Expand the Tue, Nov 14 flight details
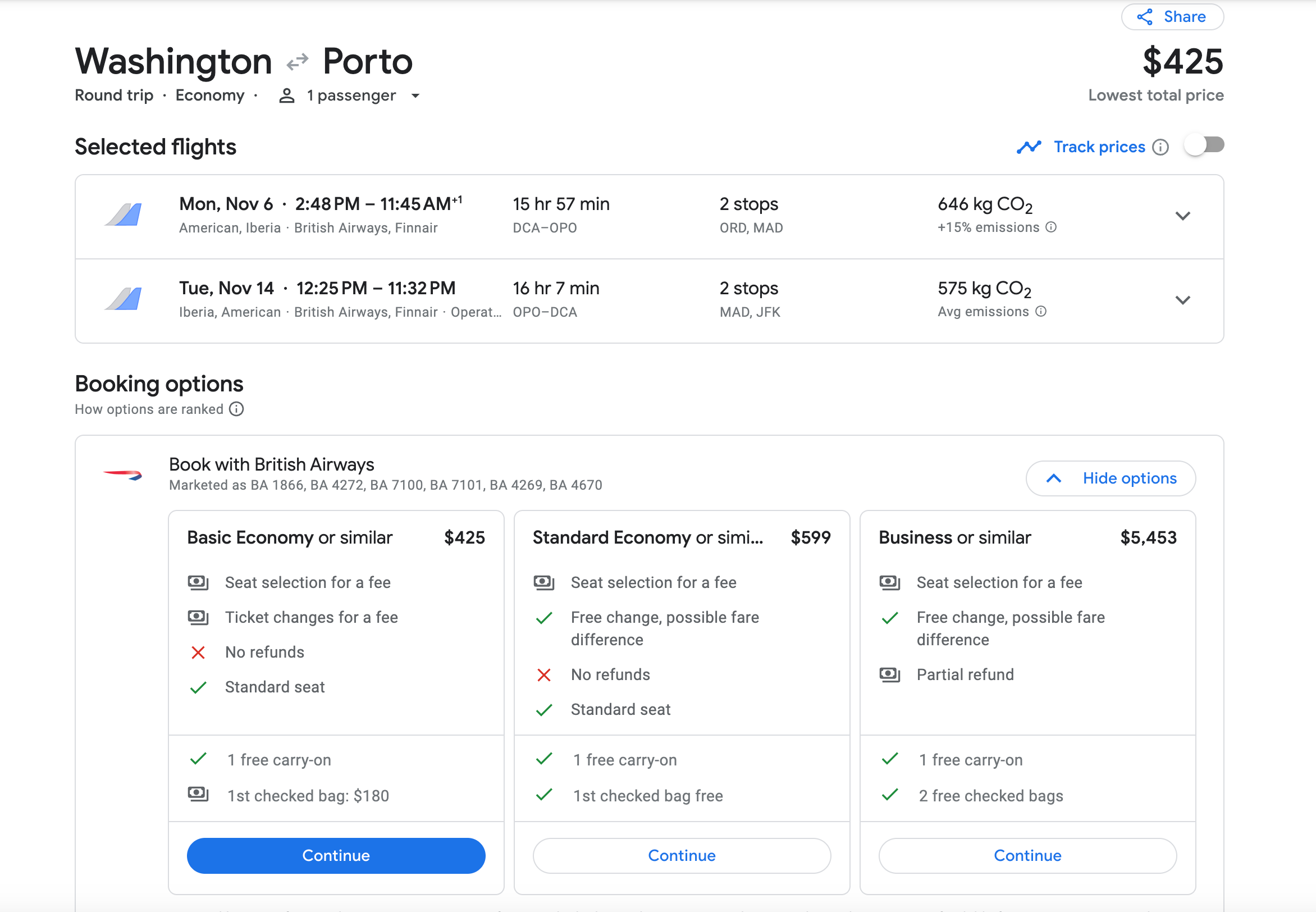The height and width of the screenshot is (912, 1316). (1182, 300)
